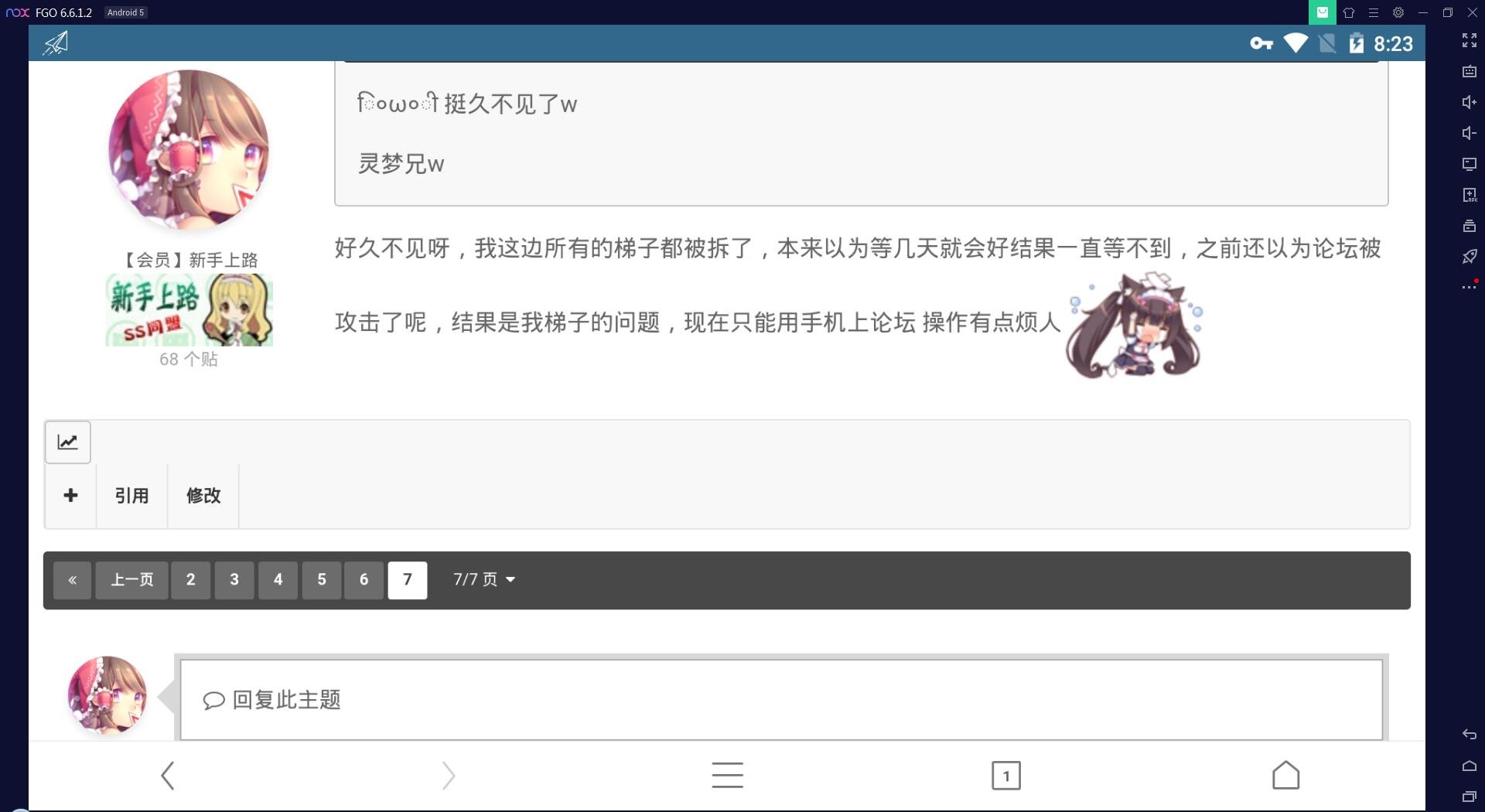
Task: Go to browser home page
Action: (x=1285, y=776)
